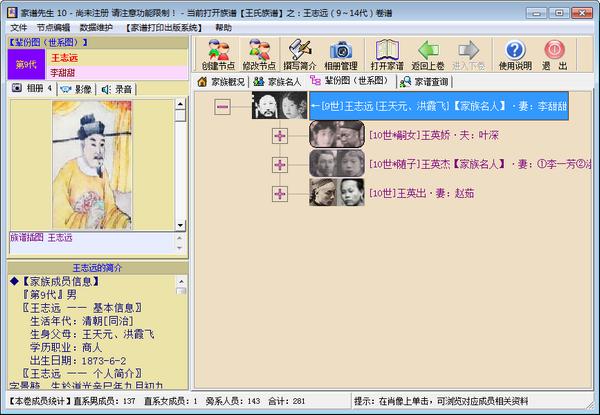Viewport: 600px width, 415px height.
Task: Click the 【家族成员信息】 heading
Action: [x=60, y=282]
